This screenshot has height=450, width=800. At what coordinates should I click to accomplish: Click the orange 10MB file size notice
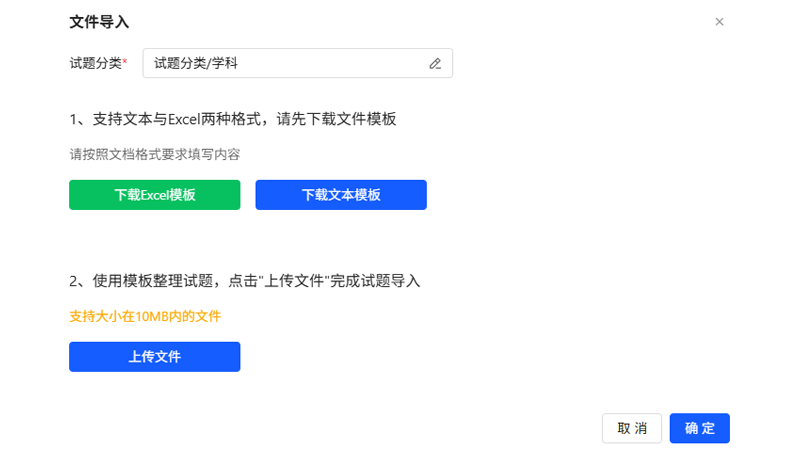(145, 316)
